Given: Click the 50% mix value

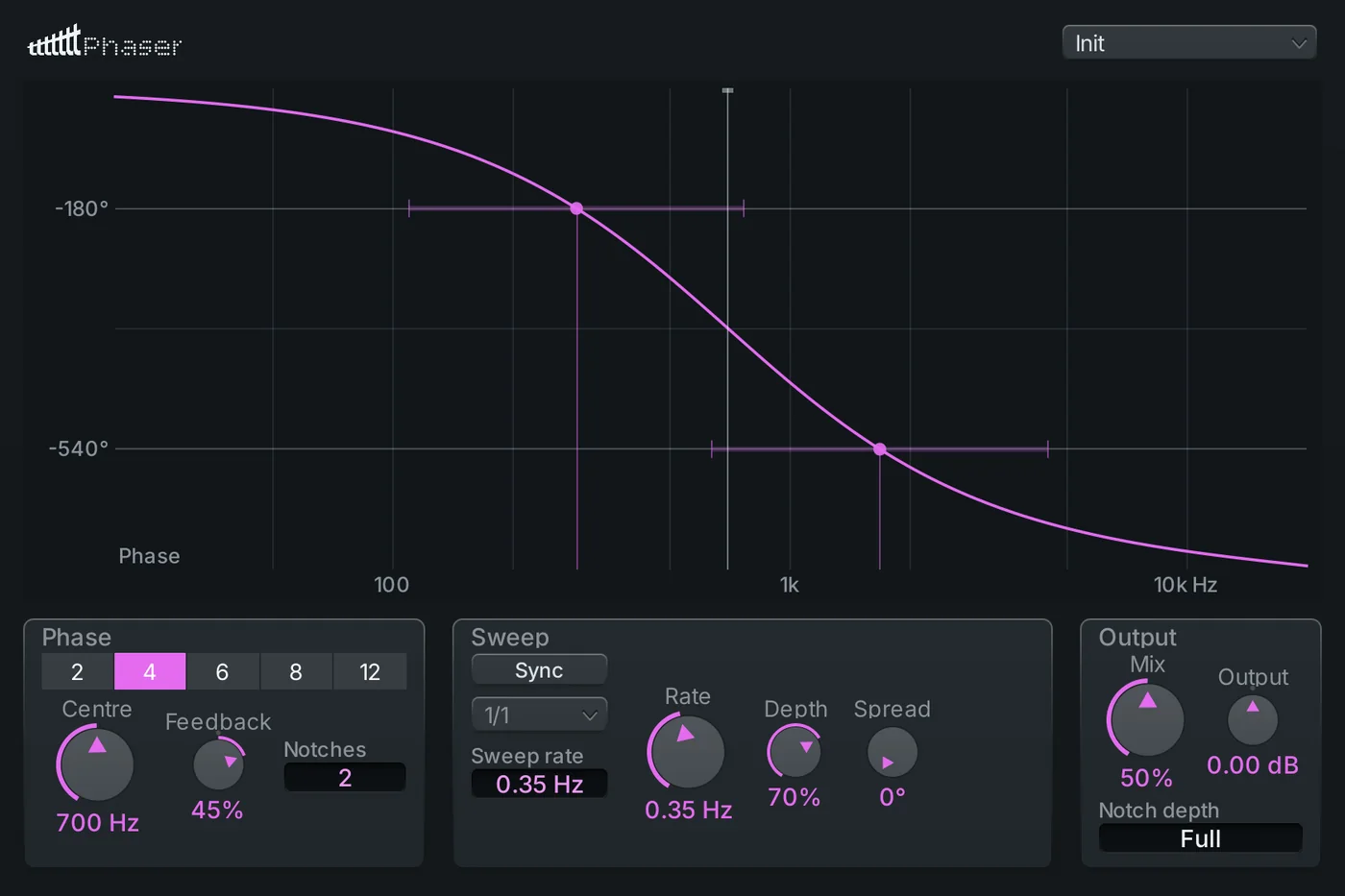Looking at the screenshot, I should [x=1146, y=778].
